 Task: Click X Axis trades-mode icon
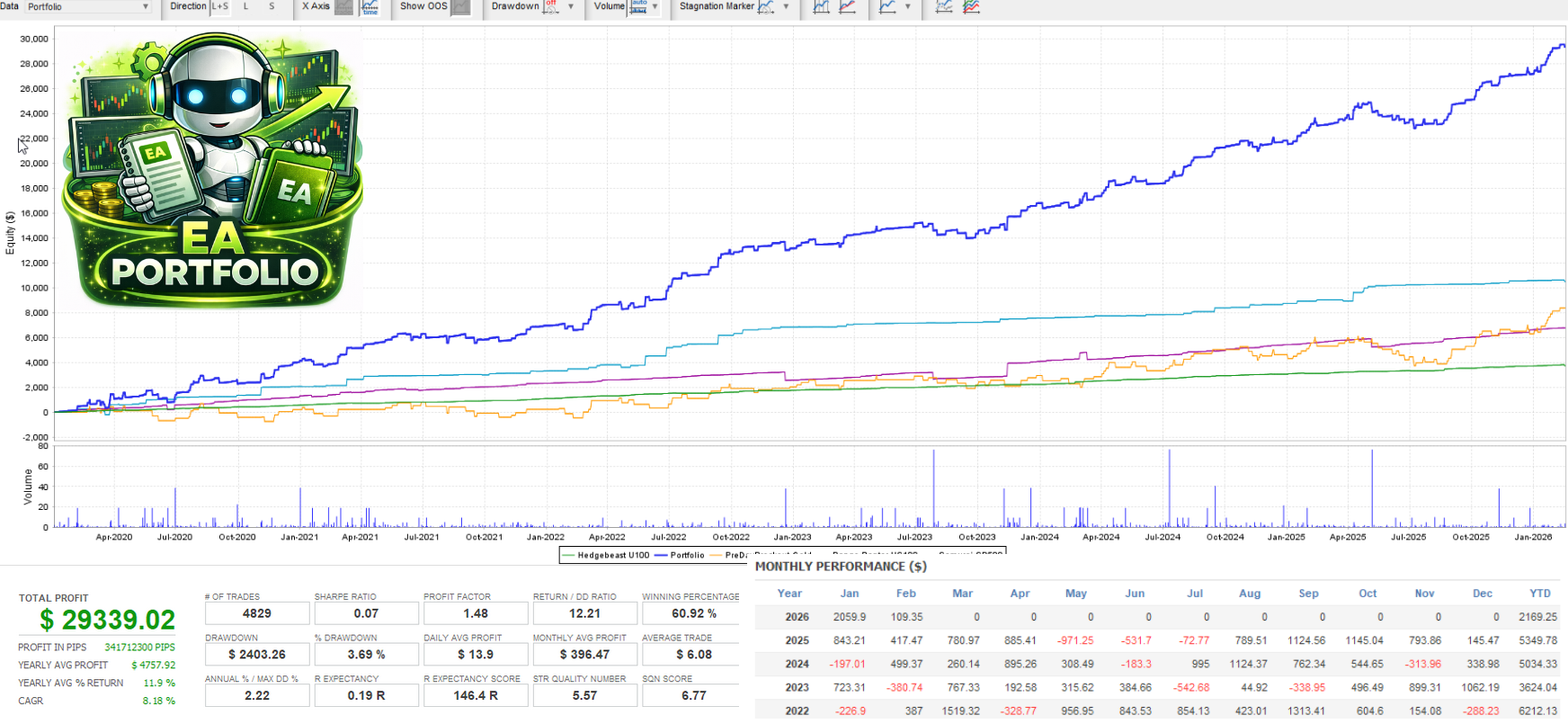tap(344, 7)
